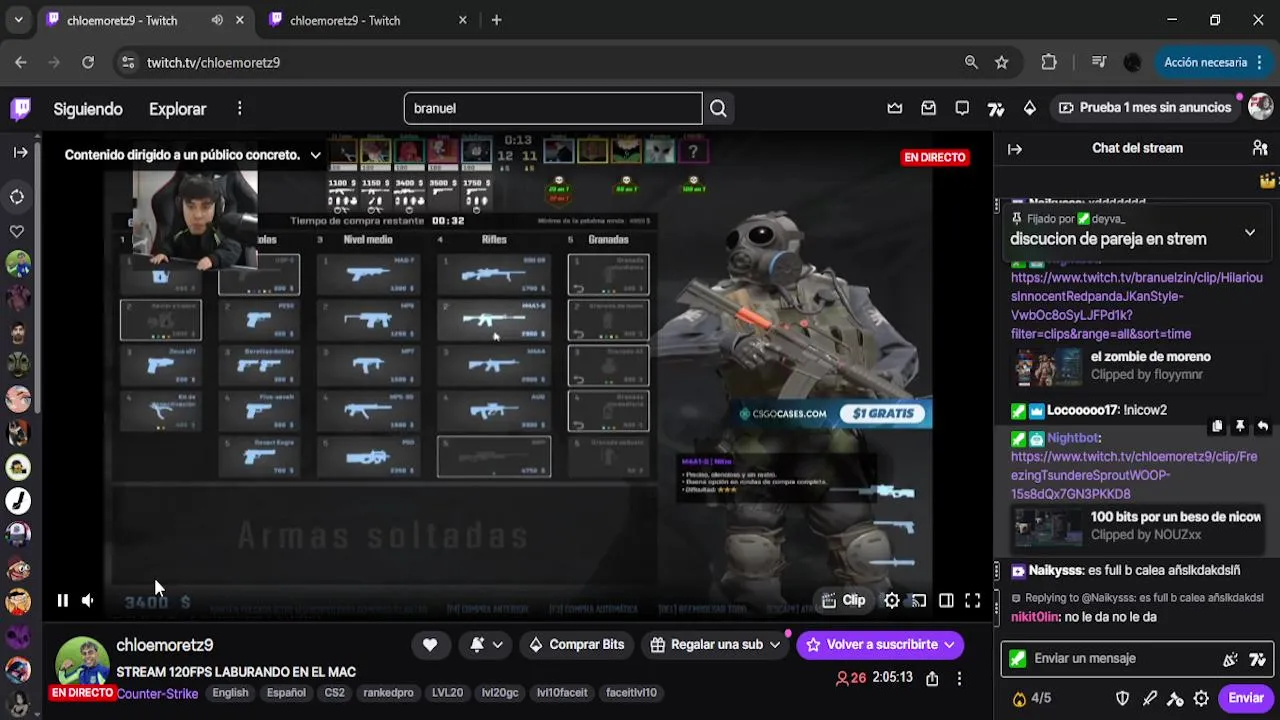1280x720 pixels.
Task: Expand the pinned chat message
Action: (x=1250, y=232)
